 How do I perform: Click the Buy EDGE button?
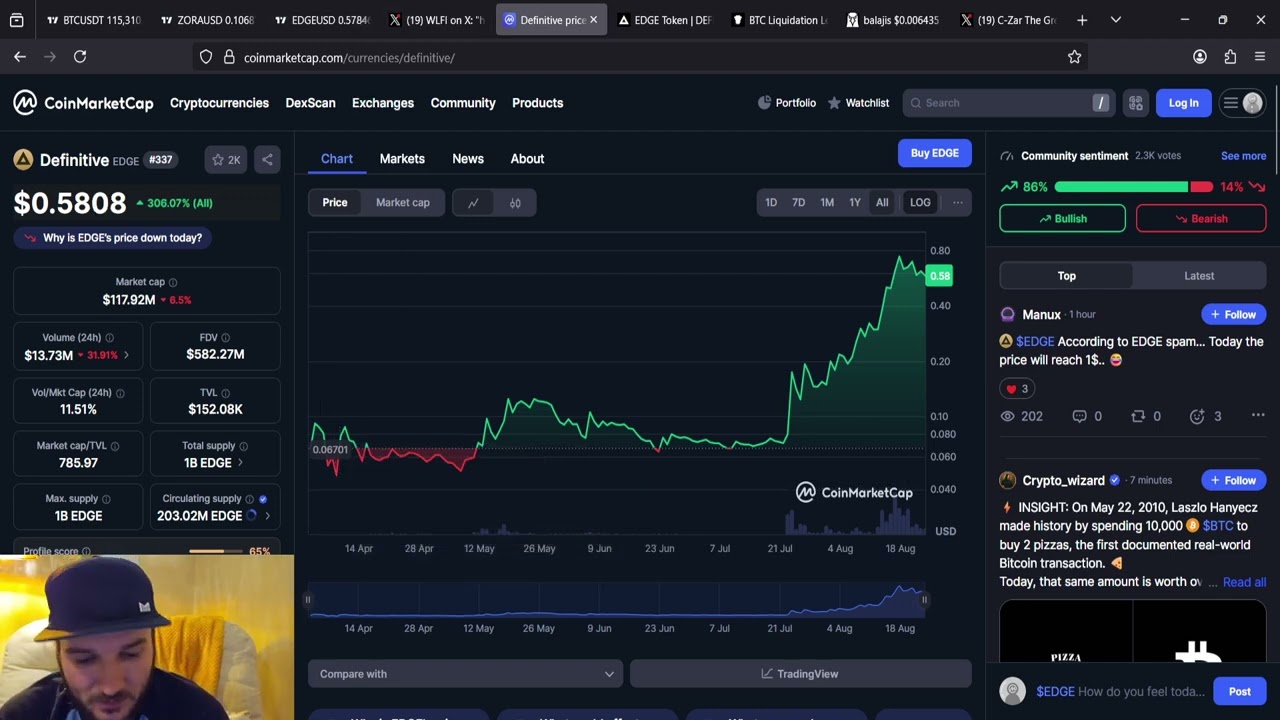935,153
